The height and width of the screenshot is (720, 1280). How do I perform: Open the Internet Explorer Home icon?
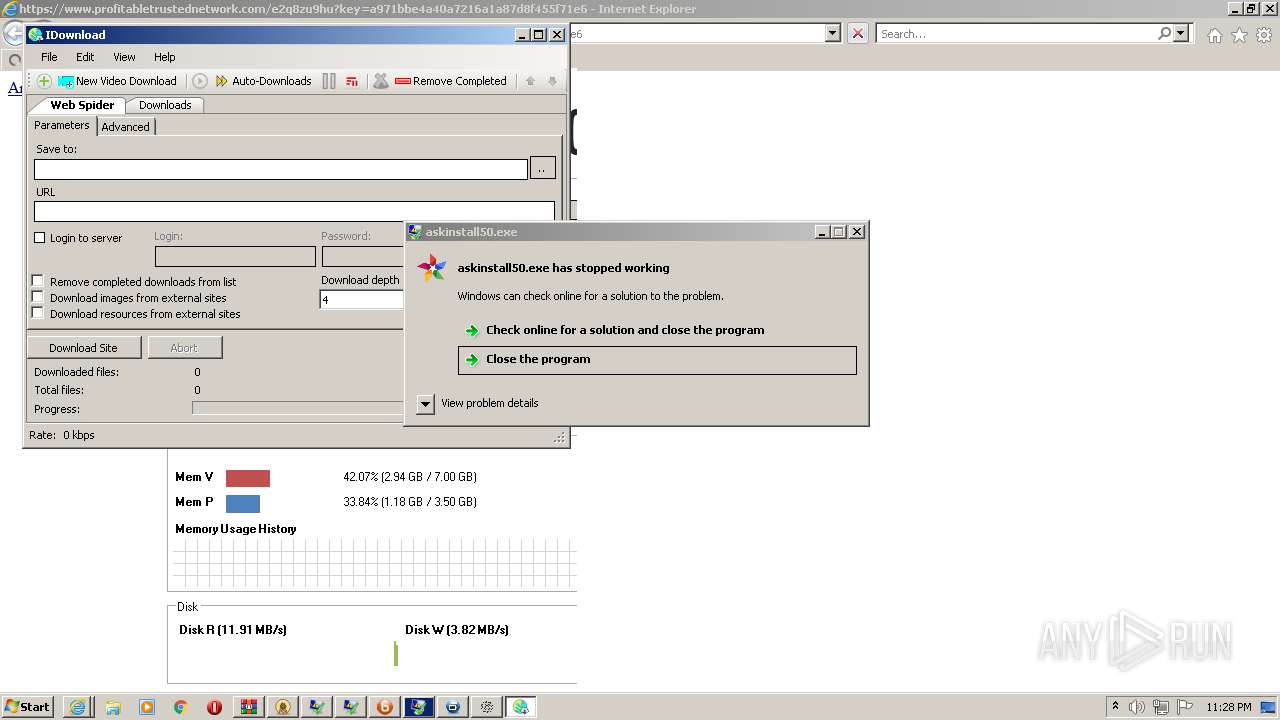click(1214, 35)
